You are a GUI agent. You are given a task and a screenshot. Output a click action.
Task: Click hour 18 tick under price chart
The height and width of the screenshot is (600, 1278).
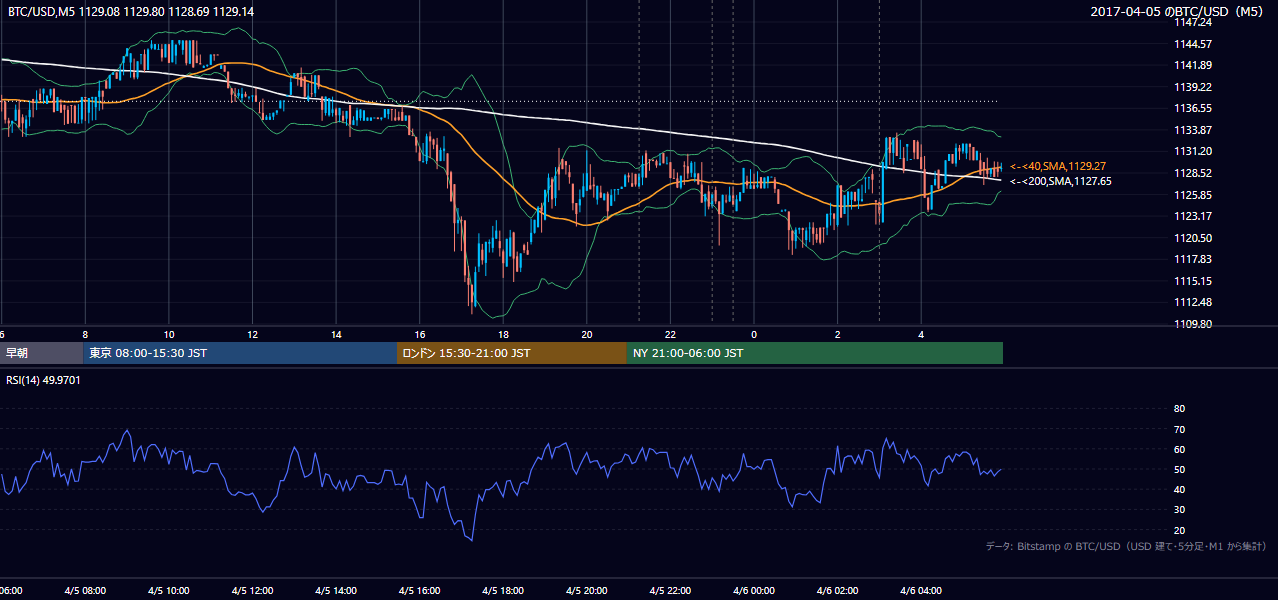pos(504,335)
